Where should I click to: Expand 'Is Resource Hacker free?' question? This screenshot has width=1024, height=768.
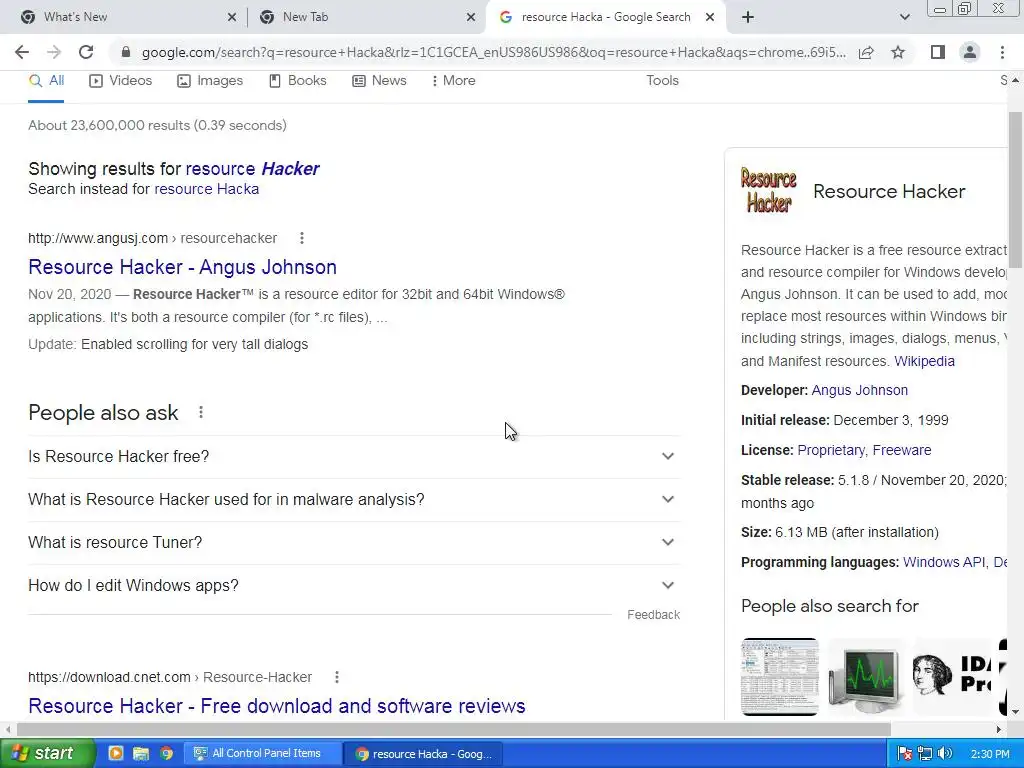(x=354, y=456)
